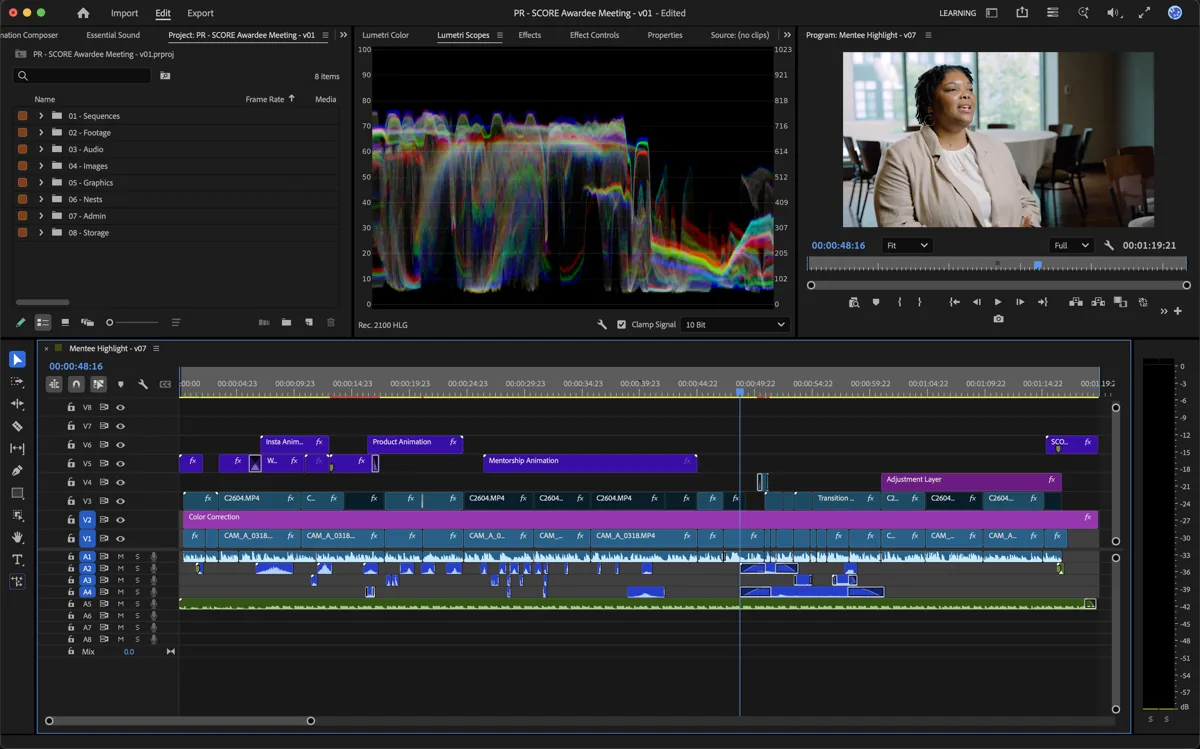Mute audio track A1

point(120,556)
